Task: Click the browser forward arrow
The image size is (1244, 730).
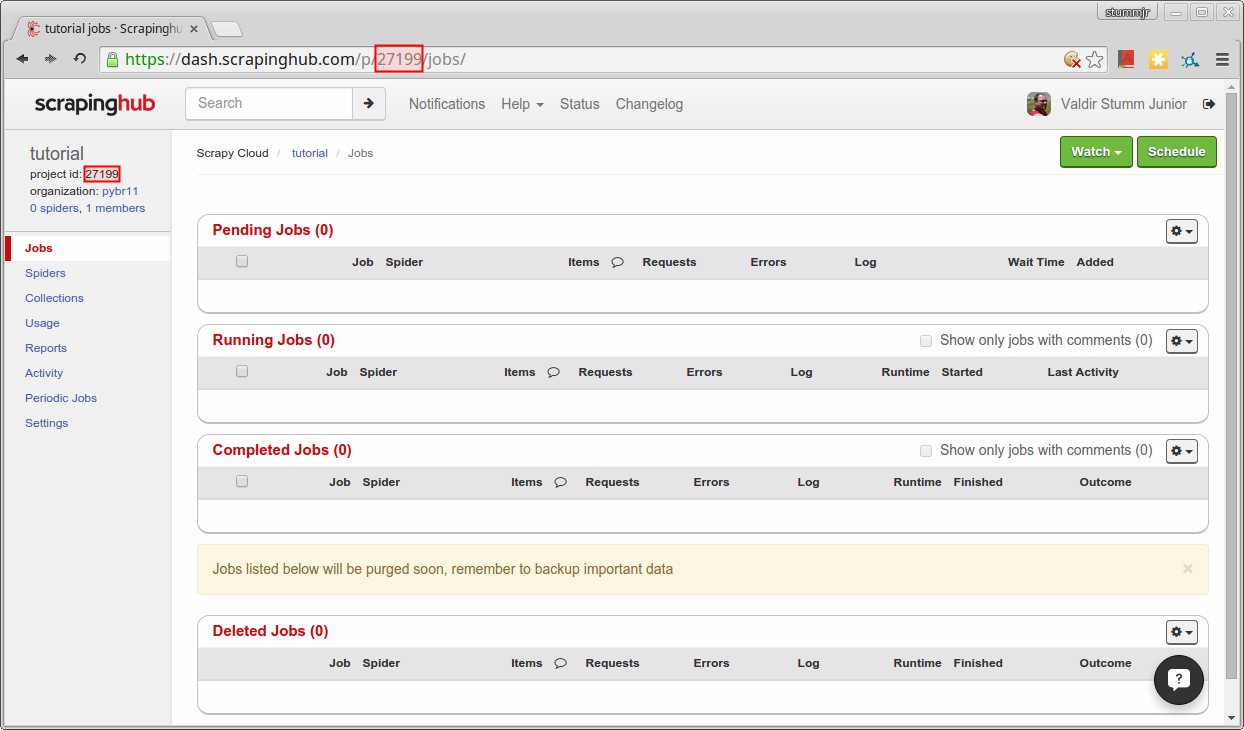Action: point(50,59)
